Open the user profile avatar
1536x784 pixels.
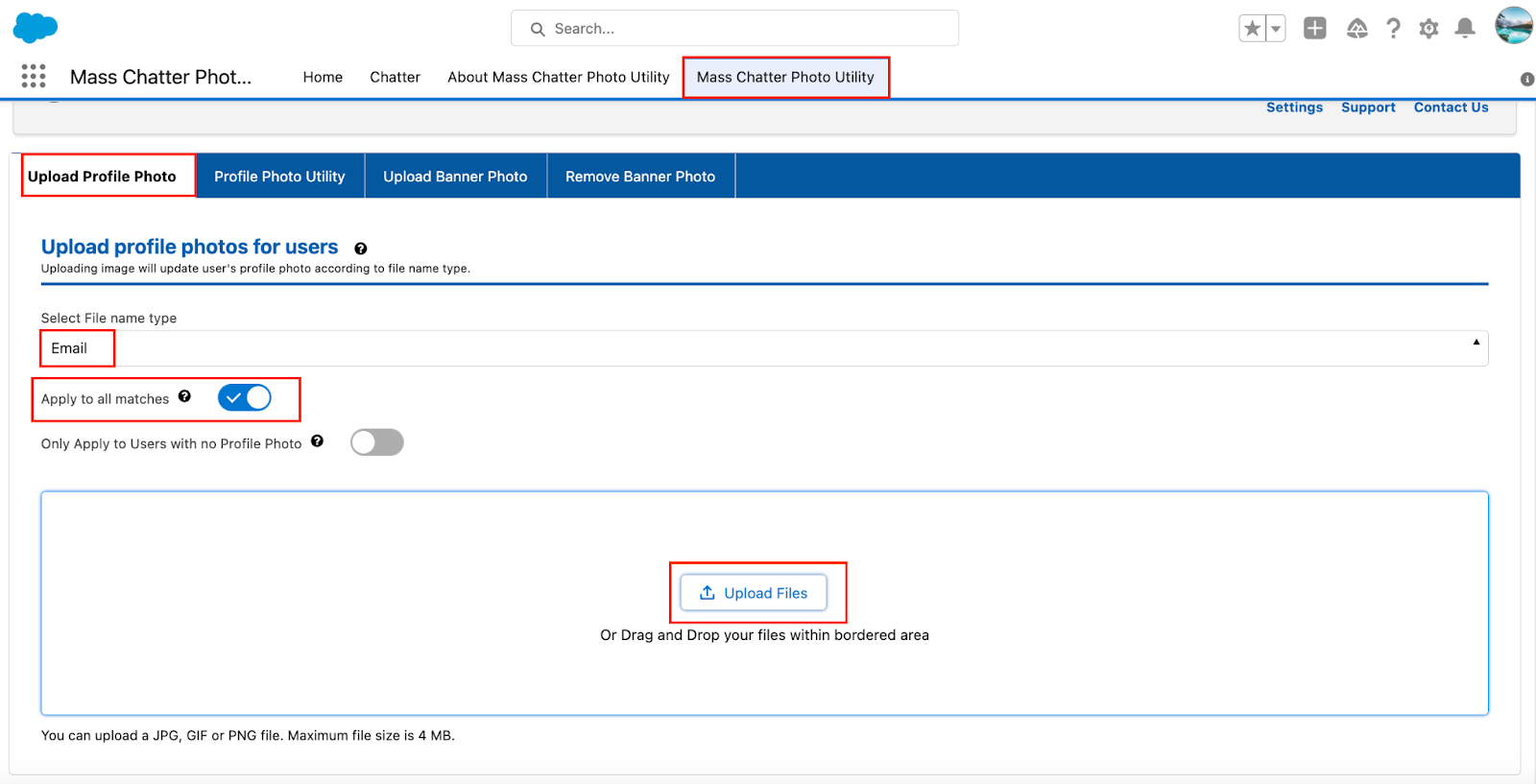point(1514,26)
